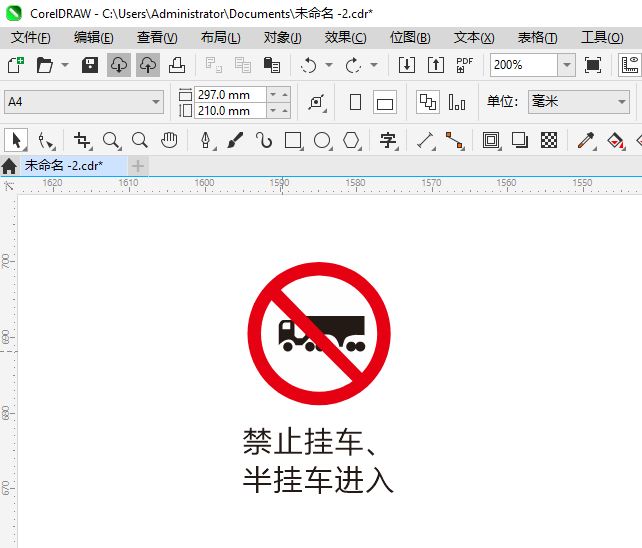
Task: Click the Save floppy disk icon
Action: pos(90,65)
